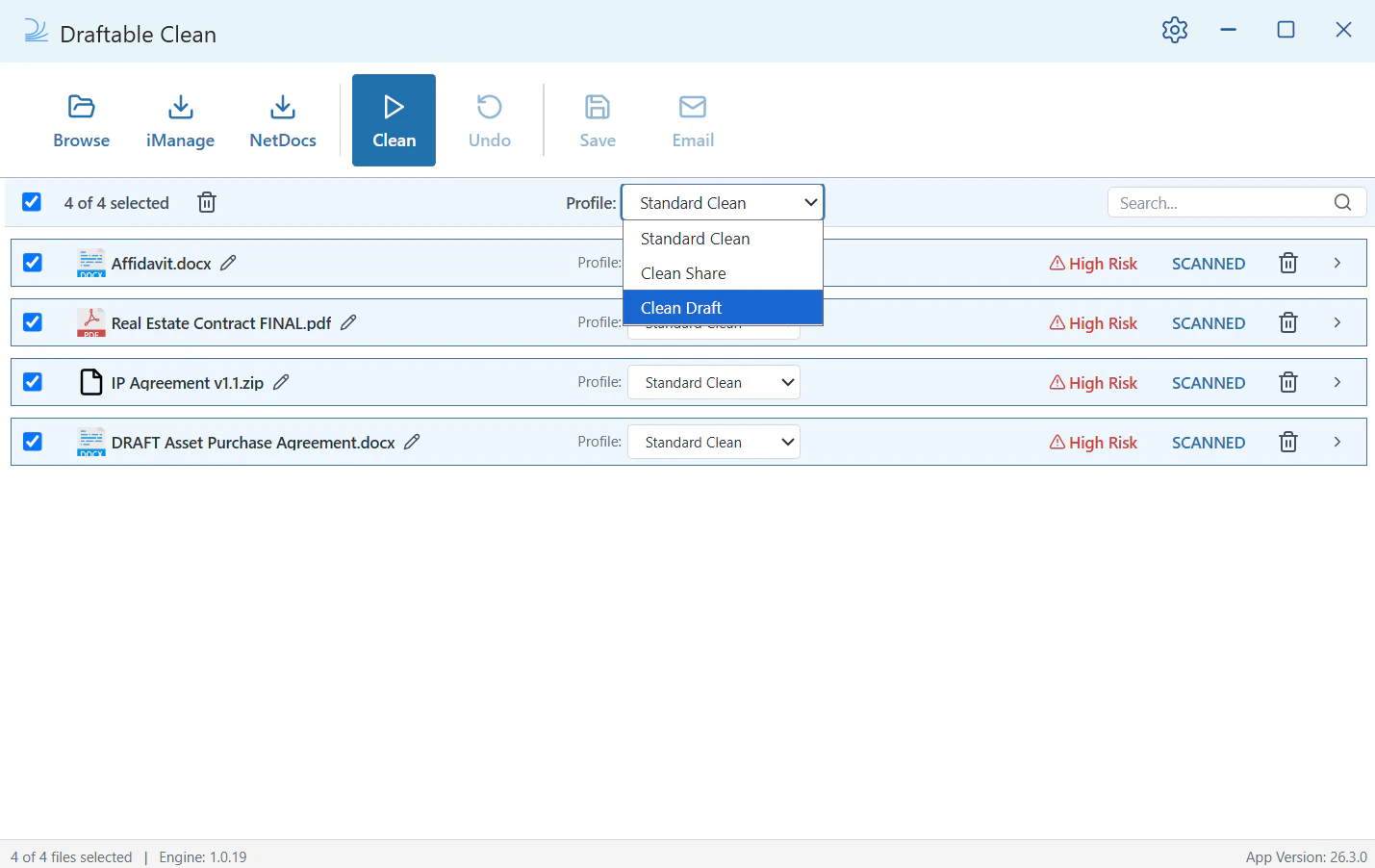The height and width of the screenshot is (868, 1375).
Task: Open the settings gear
Action: (x=1175, y=30)
